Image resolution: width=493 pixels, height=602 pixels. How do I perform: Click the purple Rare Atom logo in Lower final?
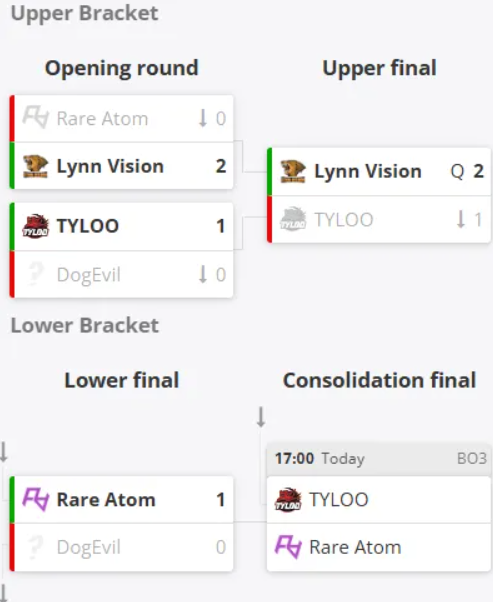point(35,499)
